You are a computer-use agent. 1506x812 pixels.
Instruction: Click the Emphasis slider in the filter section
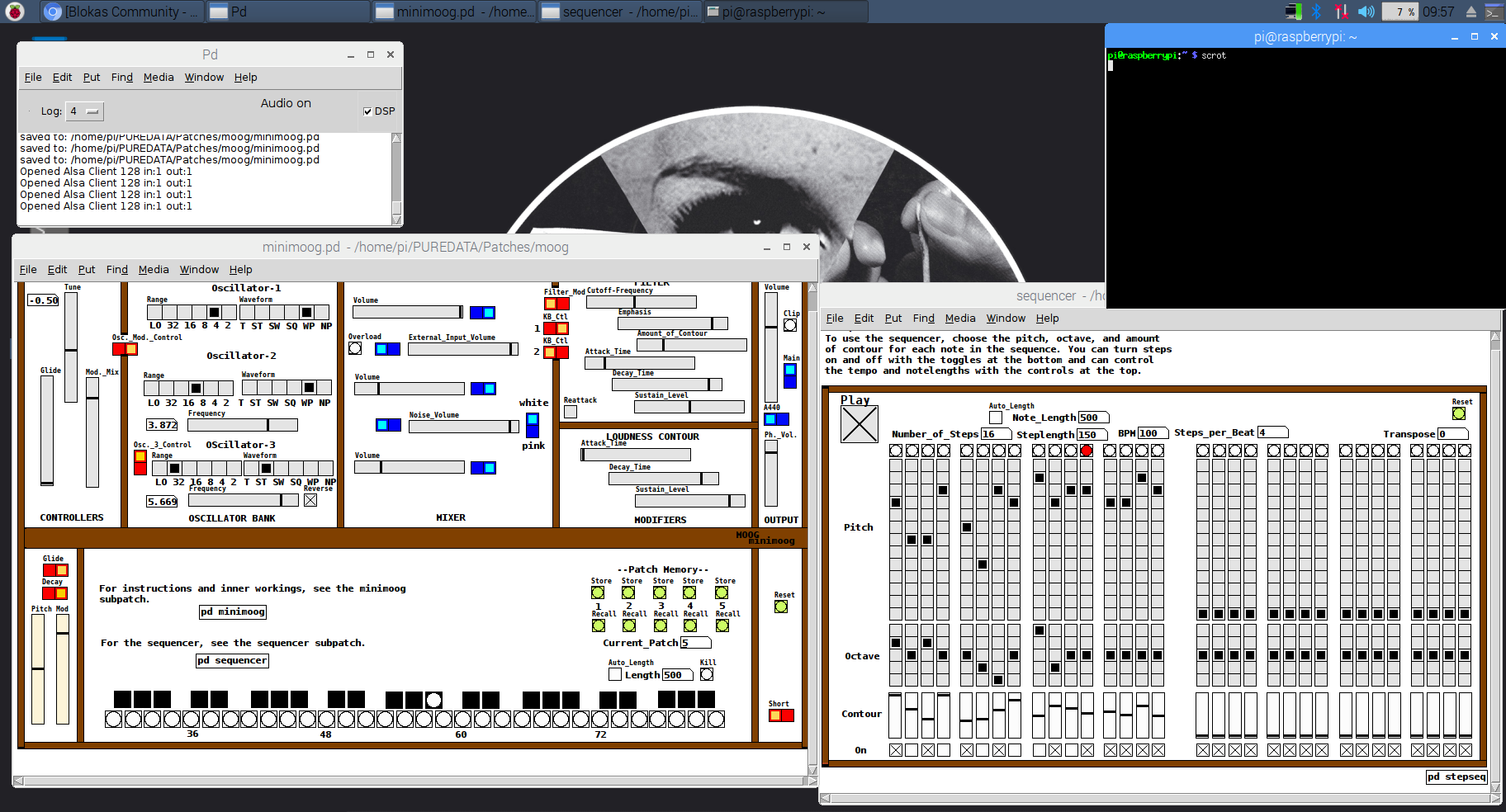point(673,323)
